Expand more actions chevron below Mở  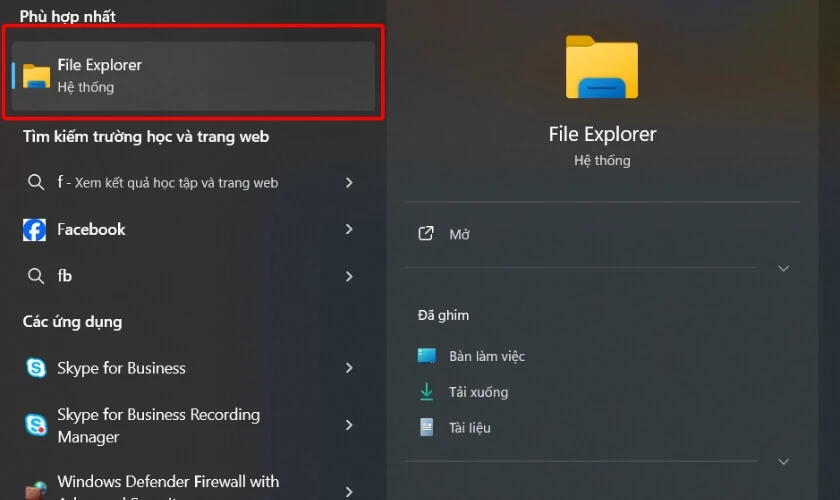click(783, 268)
